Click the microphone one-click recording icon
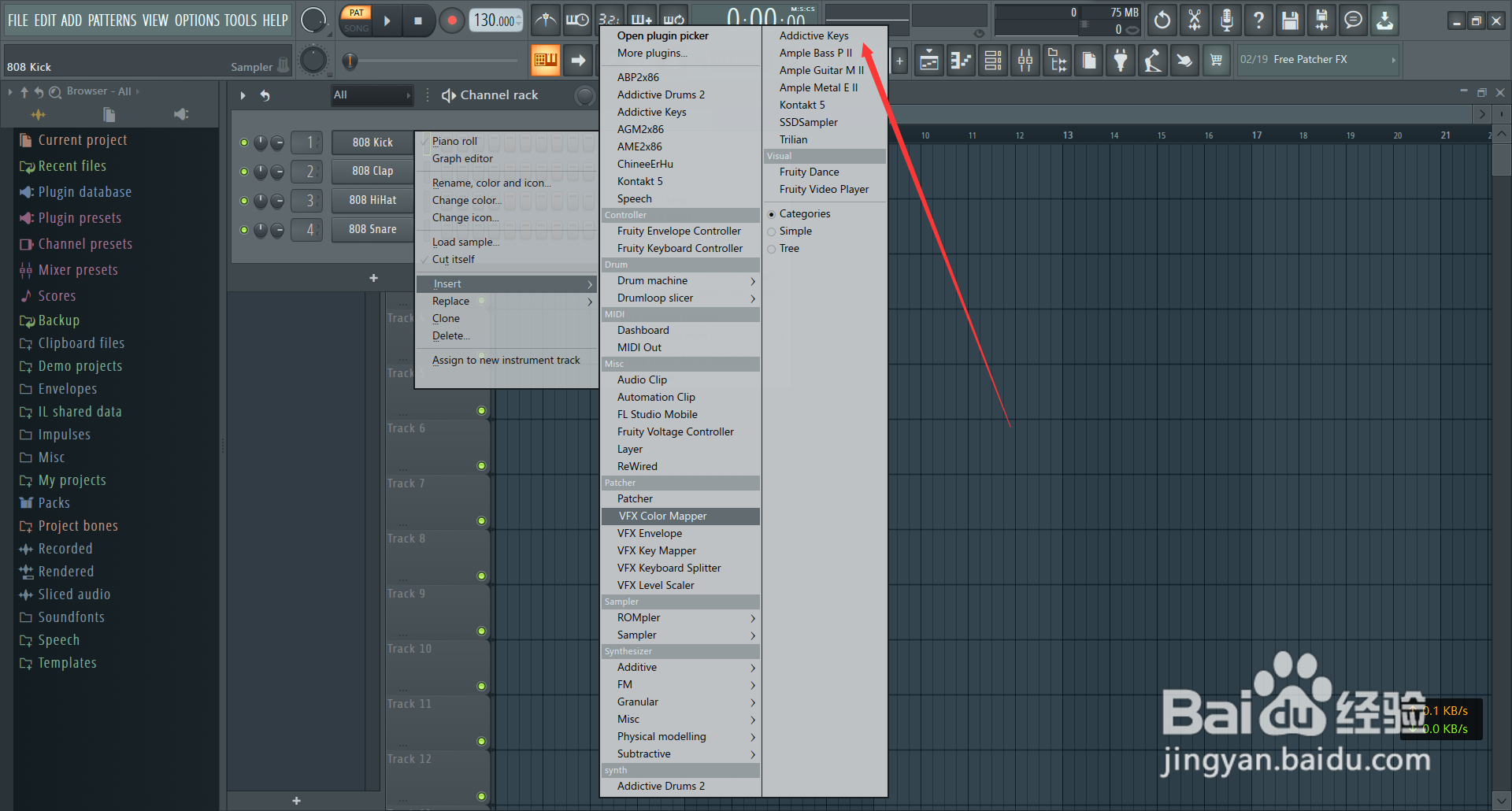The height and width of the screenshot is (811, 1512). 1226,20
